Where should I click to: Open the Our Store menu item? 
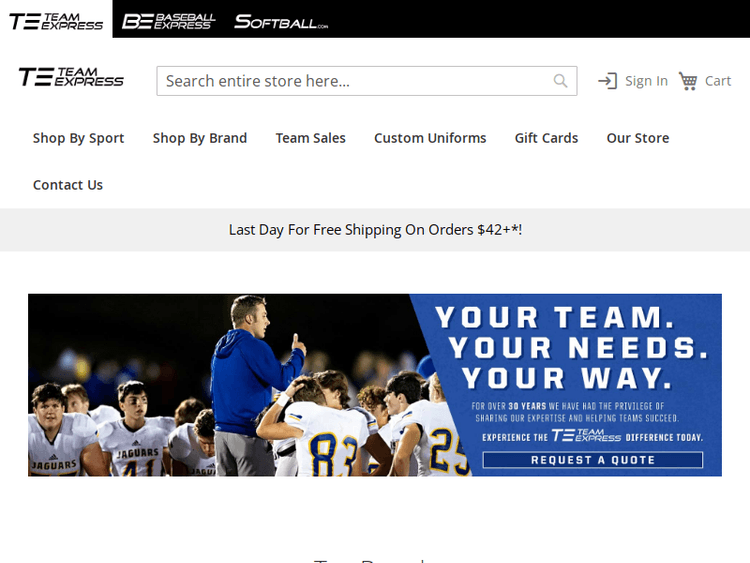coord(638,138)
